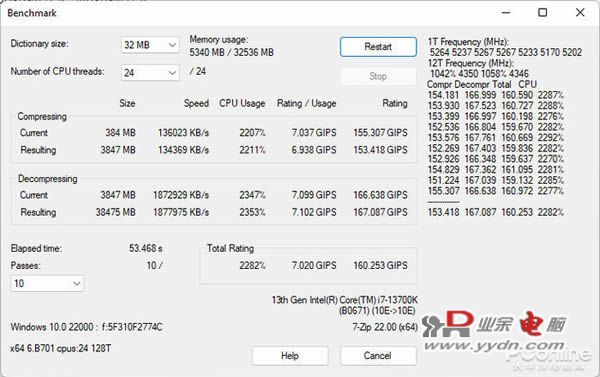This screenshot has width=600, height=377.
Task: Expand the Number of CPU threads dropdown
Action: pyautogui.click(x=150, y=73)
